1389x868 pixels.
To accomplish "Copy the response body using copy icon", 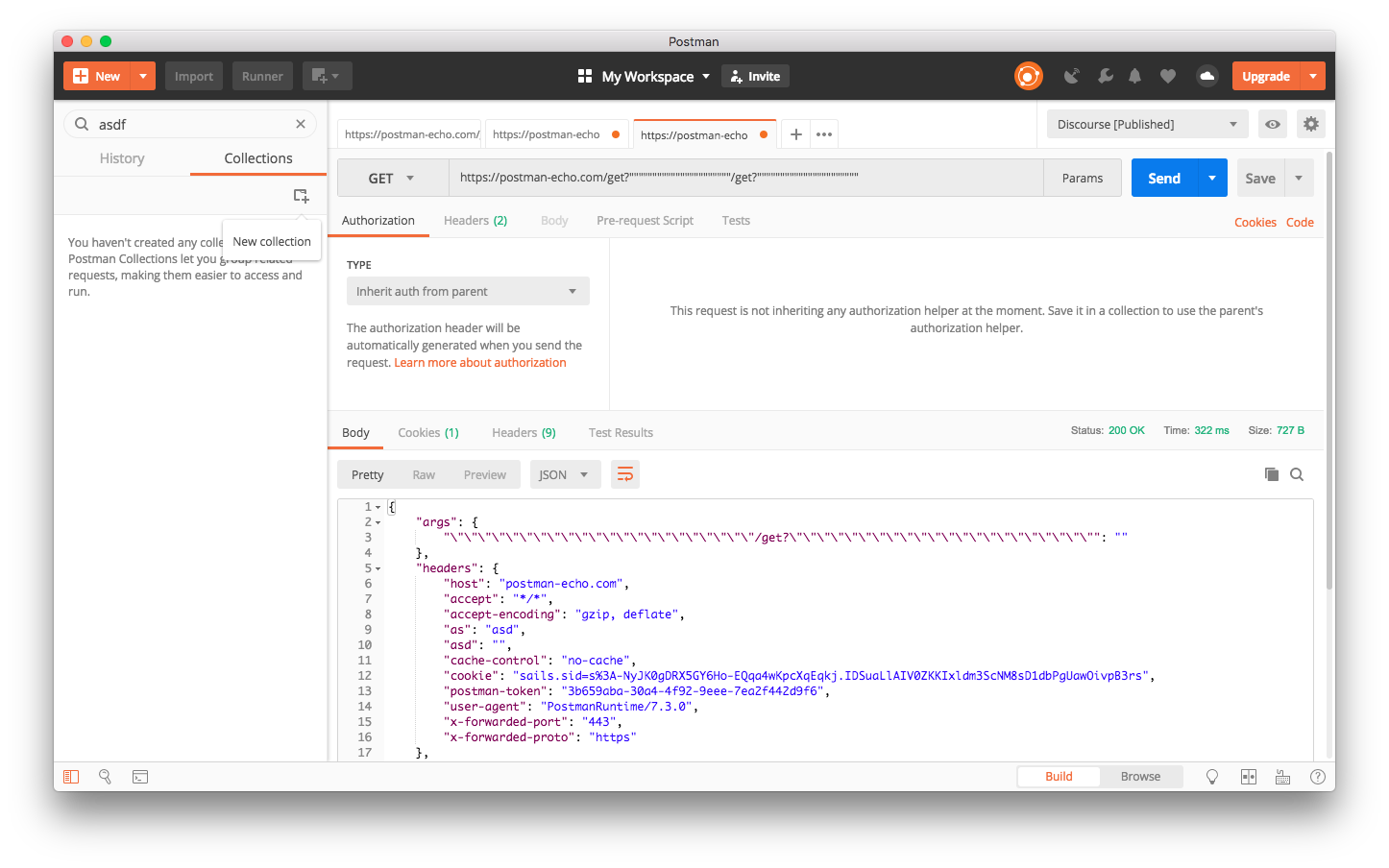I will (1271, 473).
